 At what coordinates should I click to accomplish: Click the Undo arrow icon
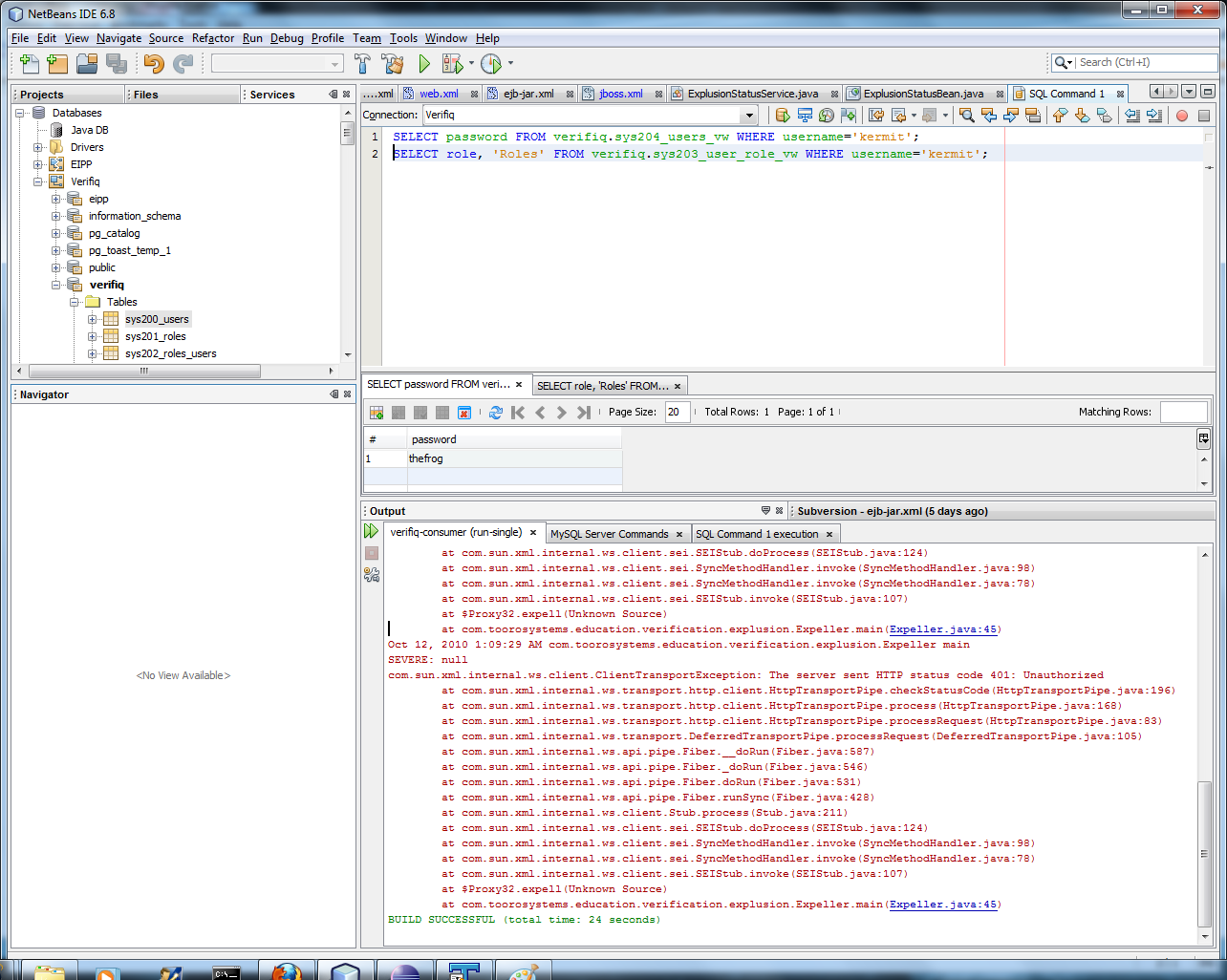coord(153,64)
